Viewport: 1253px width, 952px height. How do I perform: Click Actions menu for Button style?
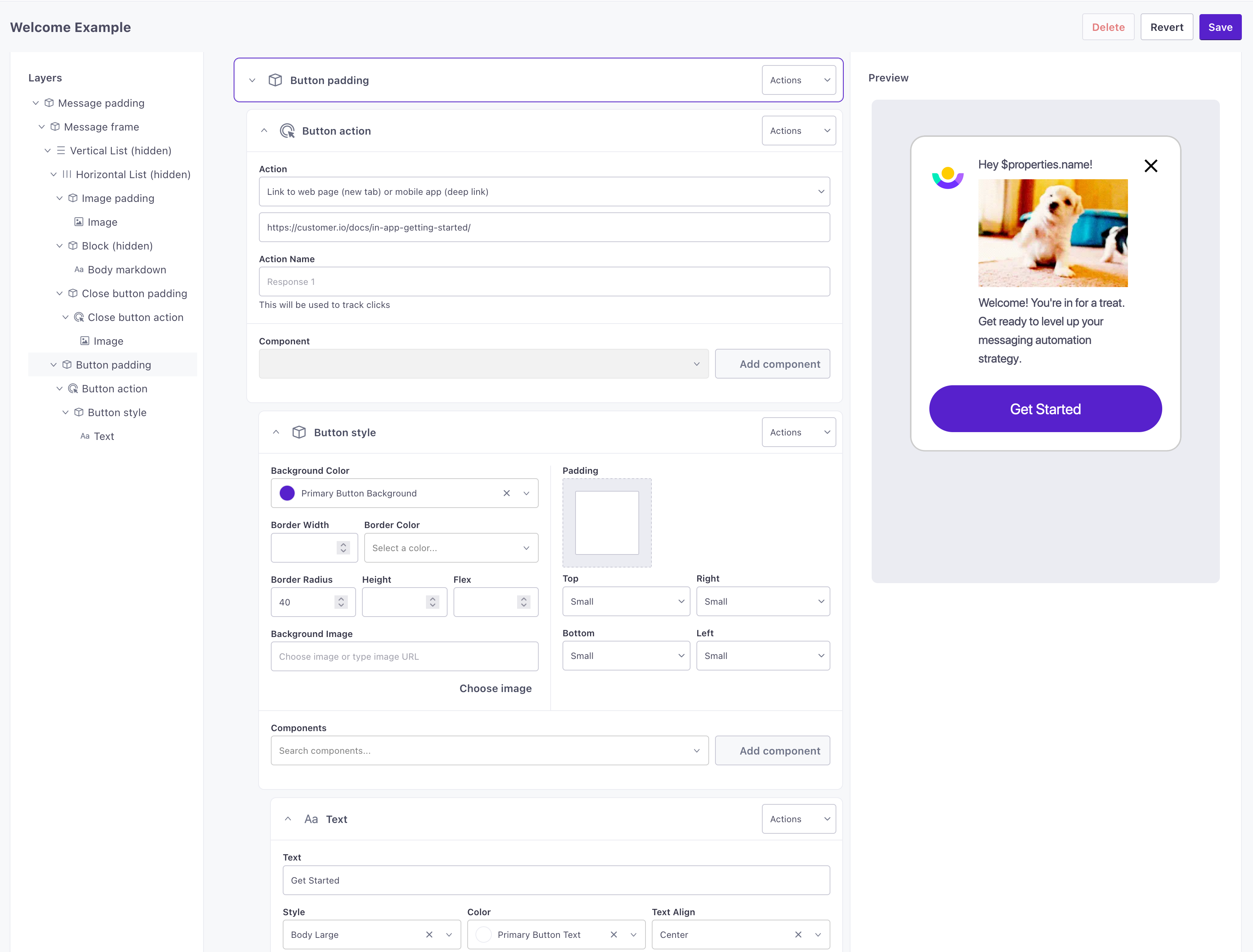pos(797,432)
